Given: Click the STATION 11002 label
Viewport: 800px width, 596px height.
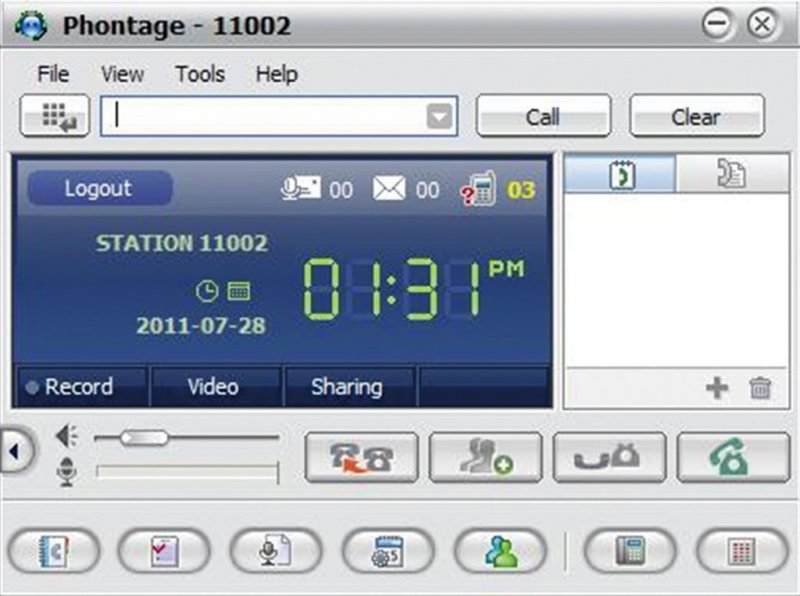Looking at the screenshot, I should 182,243.
